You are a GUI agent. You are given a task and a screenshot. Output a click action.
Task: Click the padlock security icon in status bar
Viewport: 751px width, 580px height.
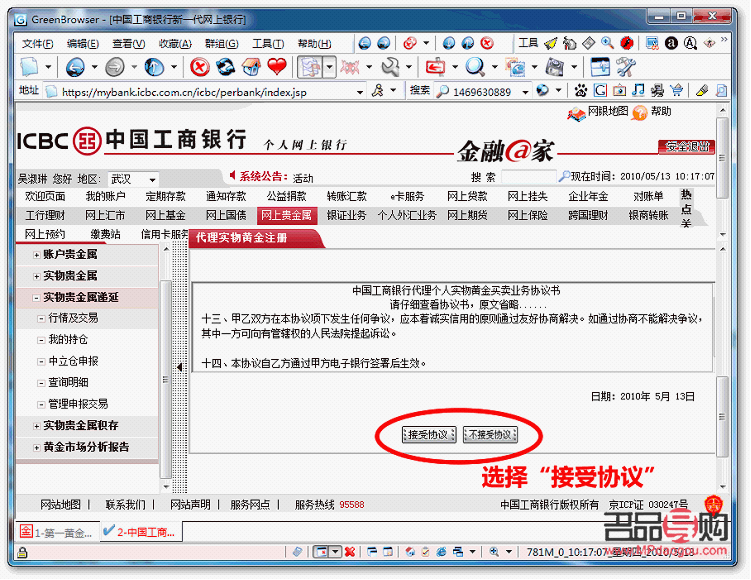[x=22, y=553]
